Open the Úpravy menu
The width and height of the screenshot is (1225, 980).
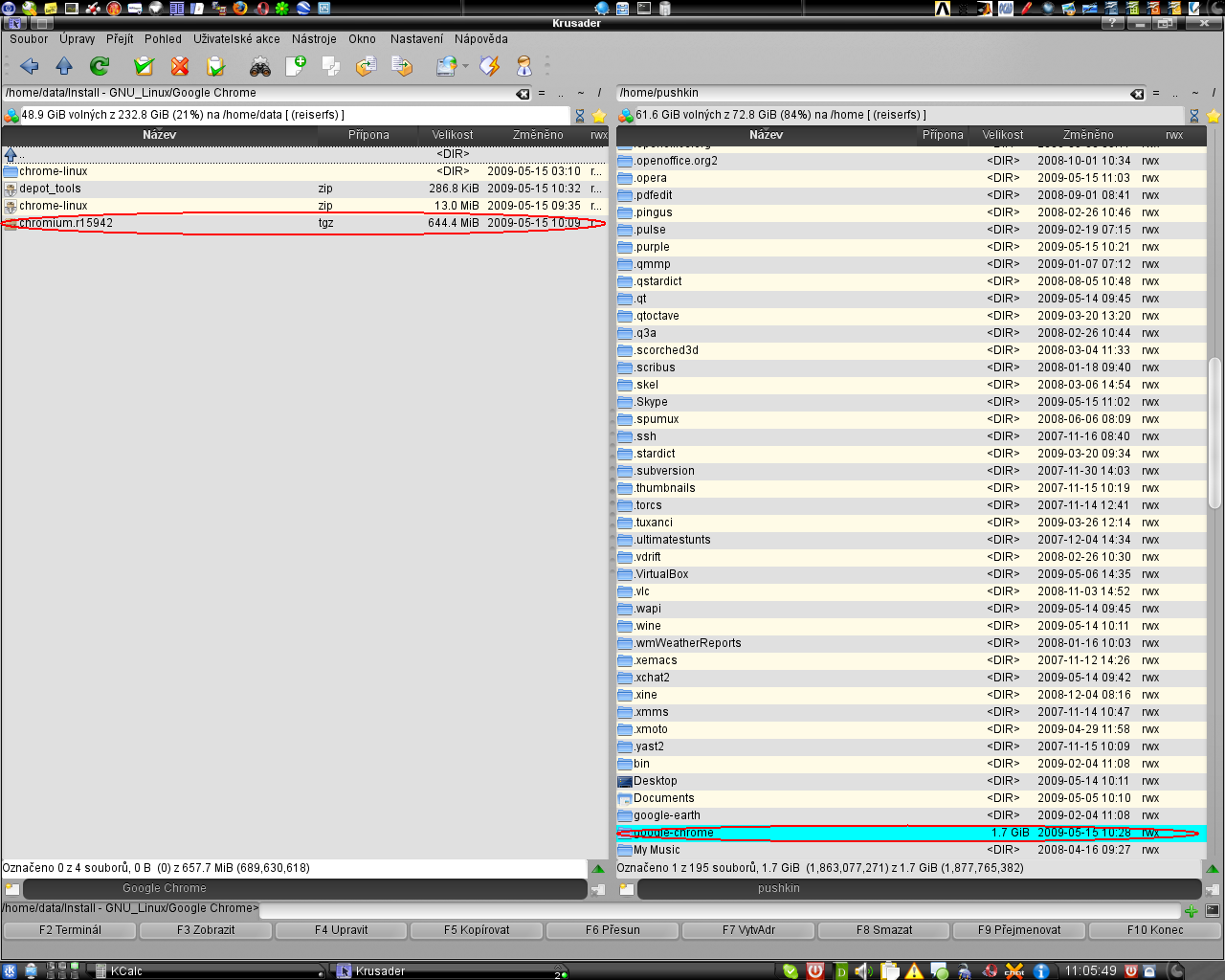click(x=78, y=39)
